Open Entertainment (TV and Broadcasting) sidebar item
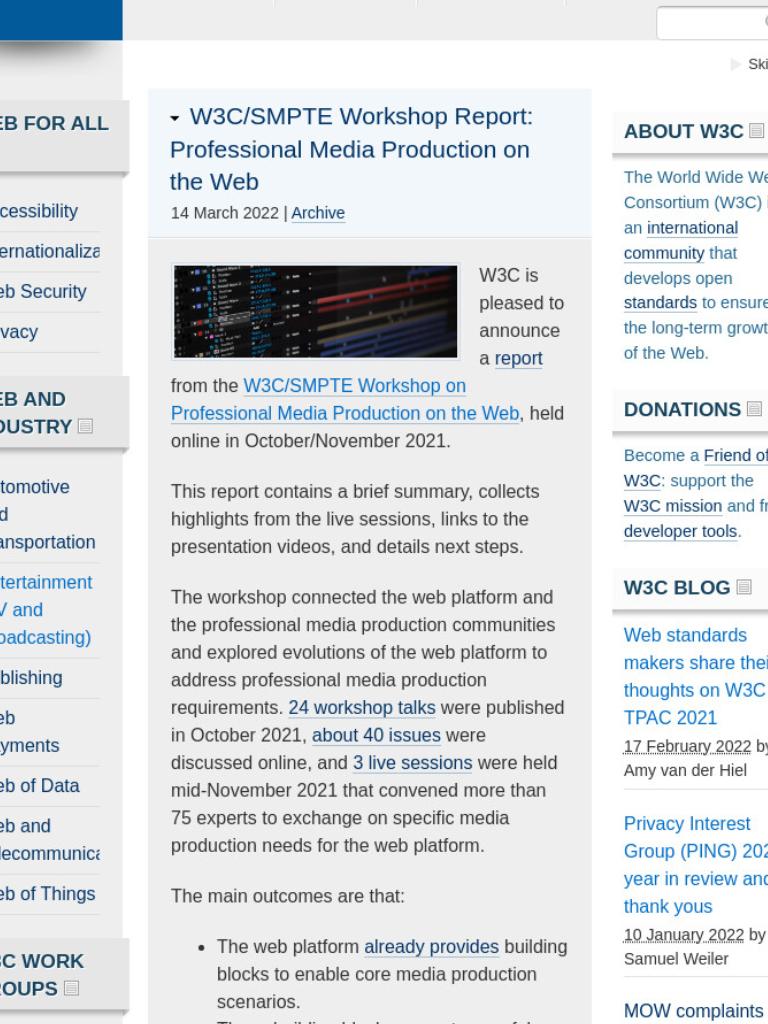The height and width of the screenshot is (1024, 768). pos(46,610)
